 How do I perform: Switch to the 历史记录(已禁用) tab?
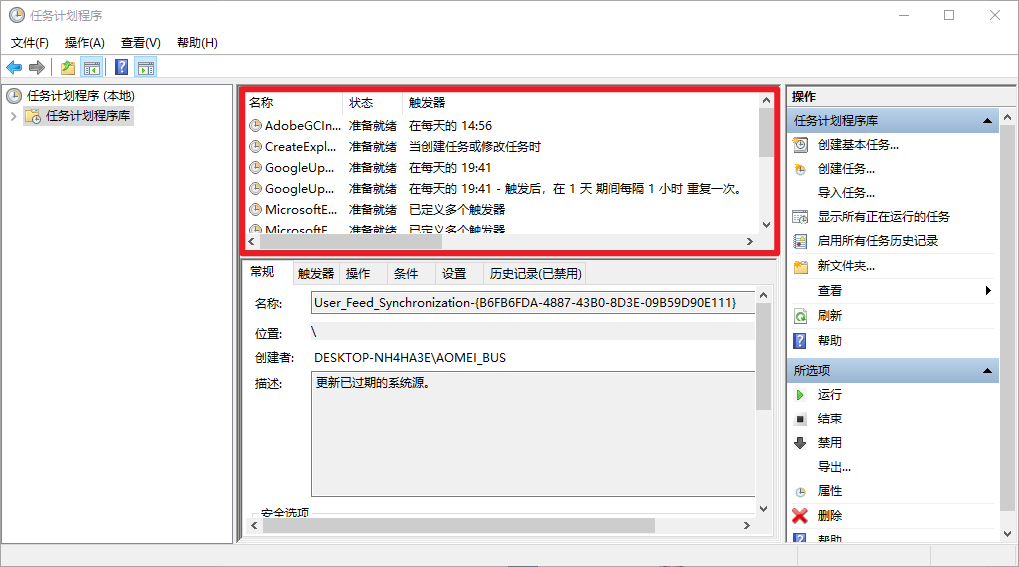tap(535, 274)
